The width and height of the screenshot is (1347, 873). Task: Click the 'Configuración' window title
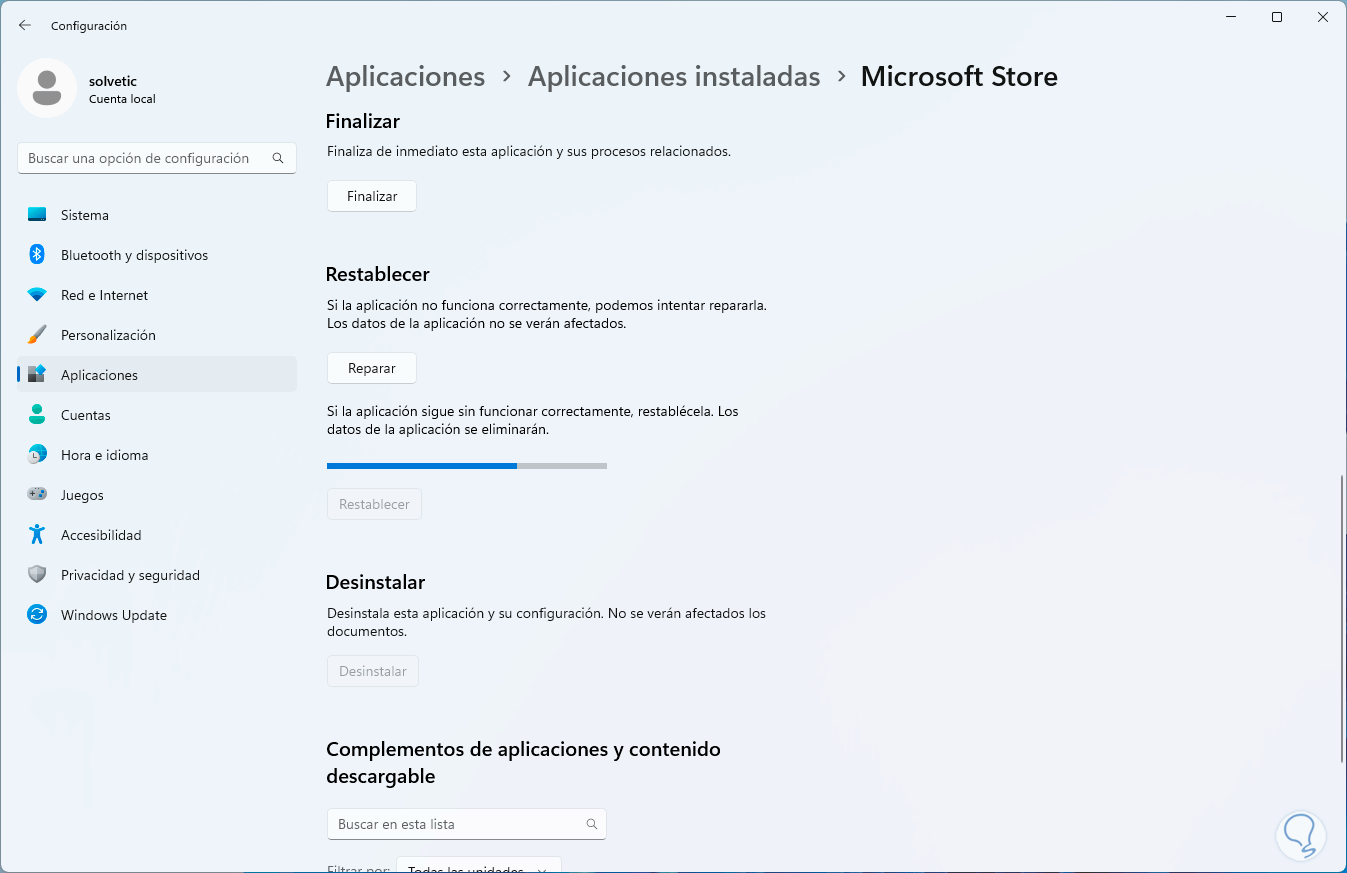point(89,25)
